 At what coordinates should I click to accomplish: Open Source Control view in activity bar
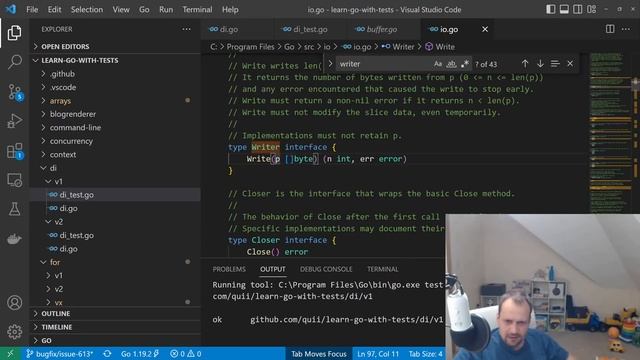pyautogui.click(x=15, y=92)
